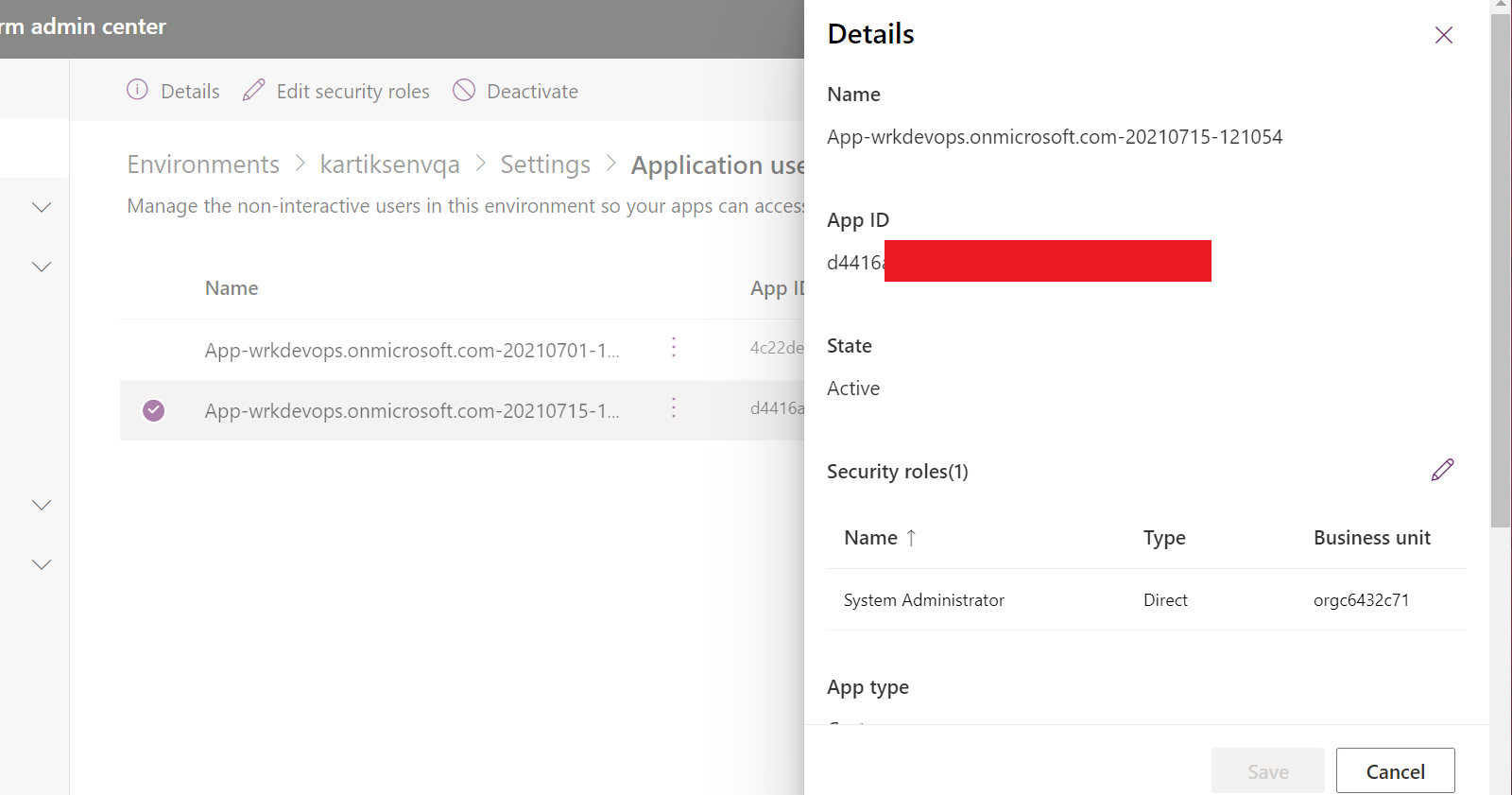Go to Environments breadcrumb
Image resolution: width=1512 pixels, height=795 pixels.
pyautogui.click(x=203, y=164)
